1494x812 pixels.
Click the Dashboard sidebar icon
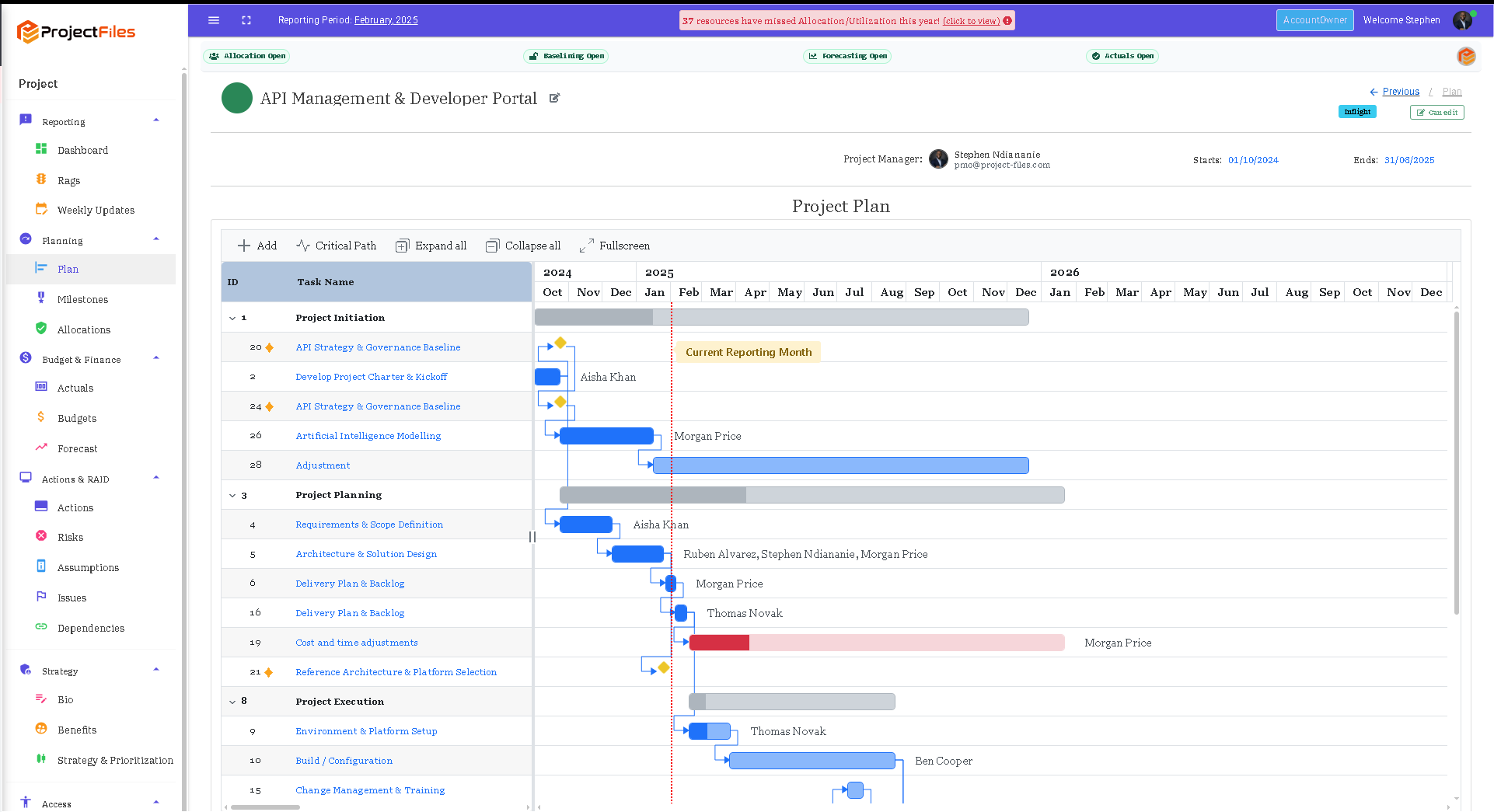[x=41, y=149]
